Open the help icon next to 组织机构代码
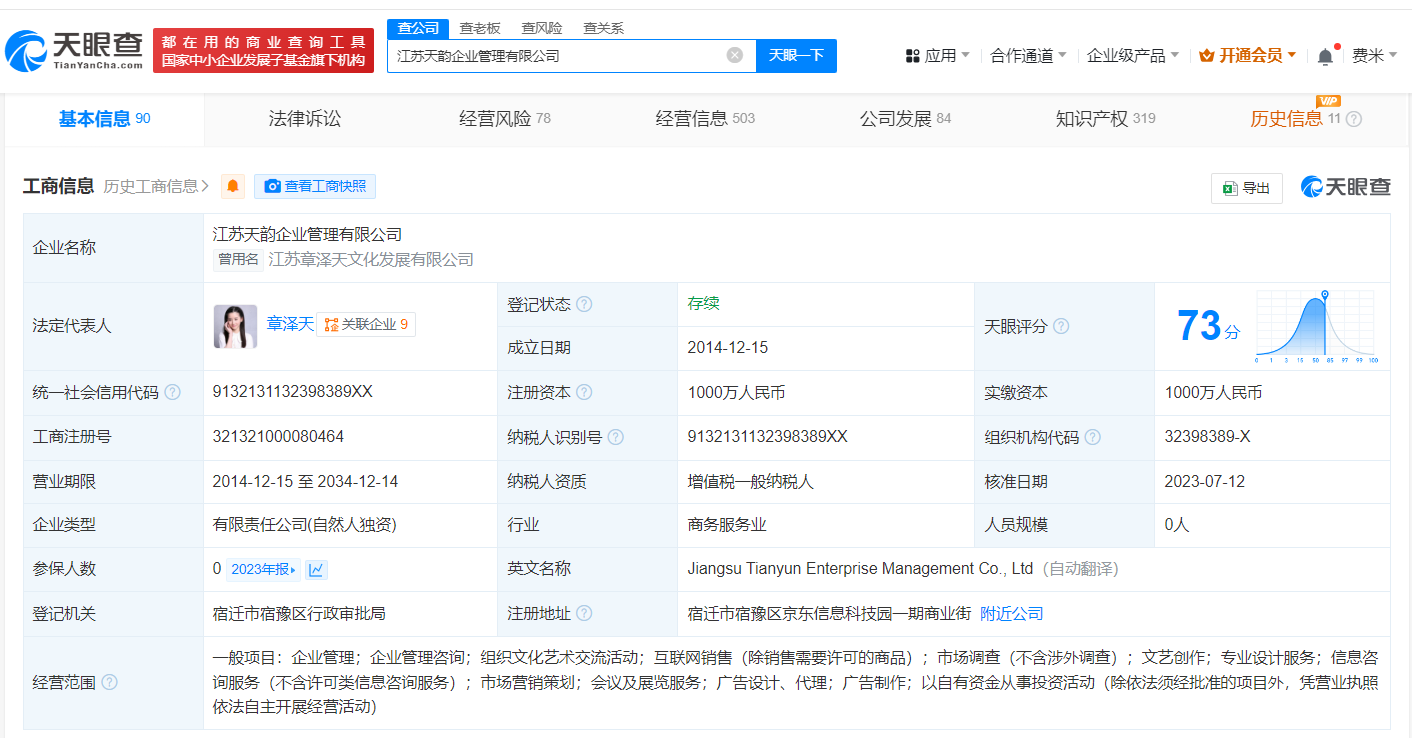Image resolution: width=1412 pixels, height=738 pixels. click(1093, 437)
